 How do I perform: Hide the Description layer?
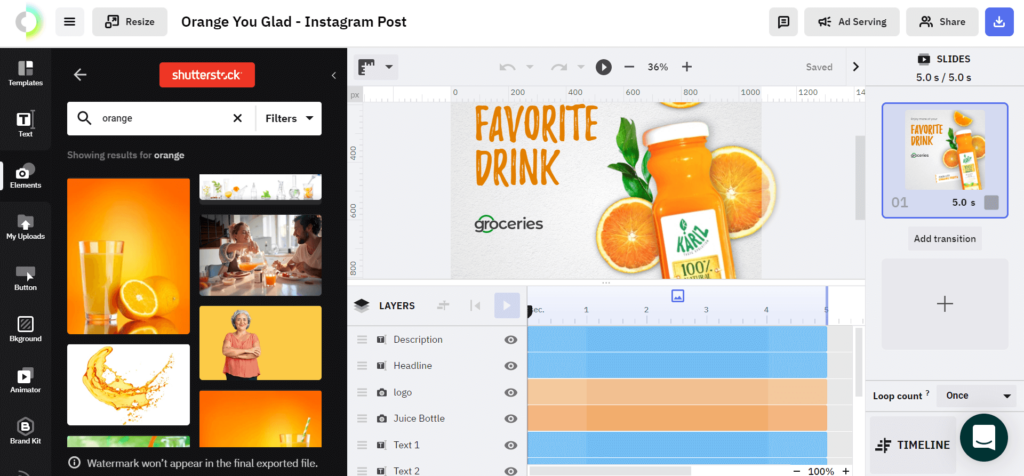coord(510,340)
